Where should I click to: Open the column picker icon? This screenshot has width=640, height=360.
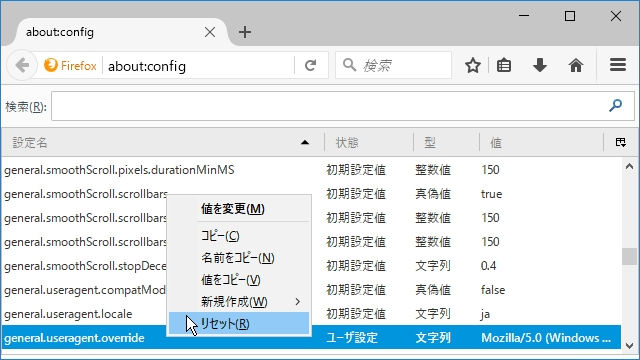click(x=620, y=142)
